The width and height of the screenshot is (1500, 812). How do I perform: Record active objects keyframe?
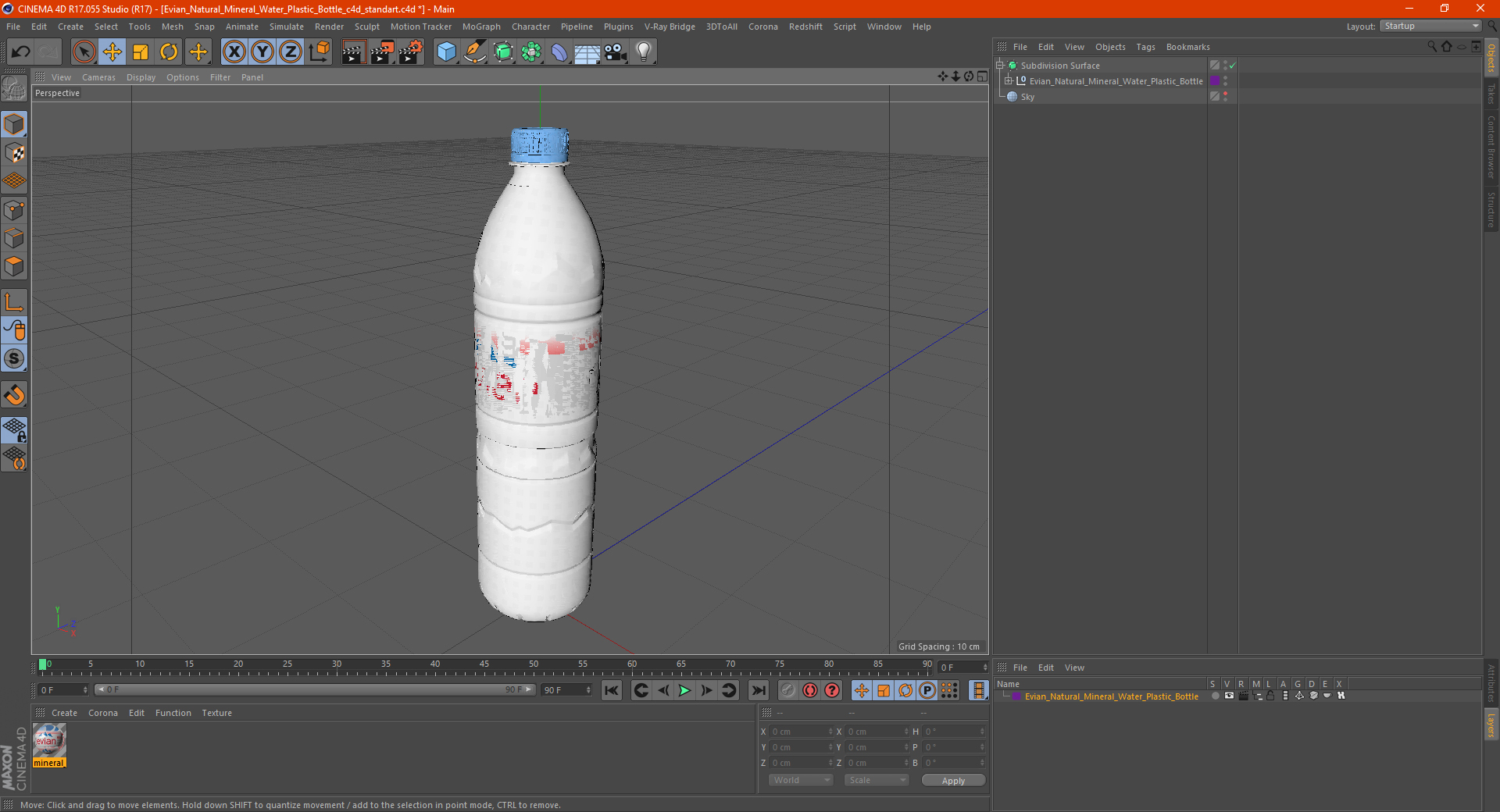pyautogui.click(x=787, y=690)
